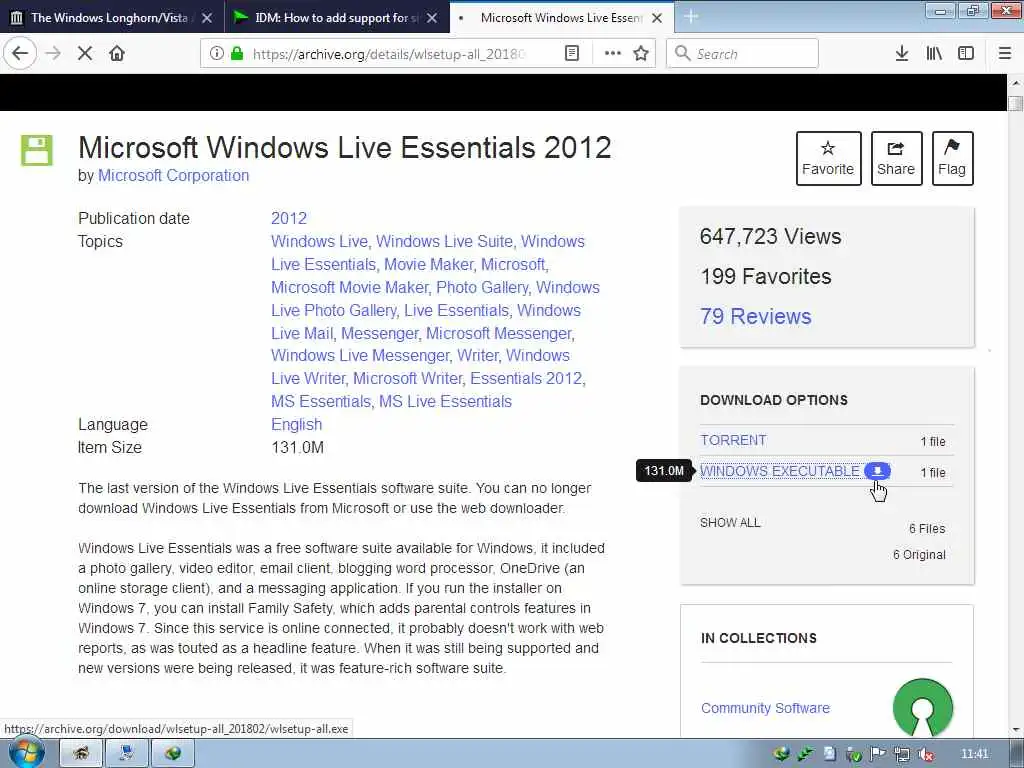The height and width of the screenshot is (768, 1024).
Task: Open the 2012 publication date link
Action: coord(289,218)
